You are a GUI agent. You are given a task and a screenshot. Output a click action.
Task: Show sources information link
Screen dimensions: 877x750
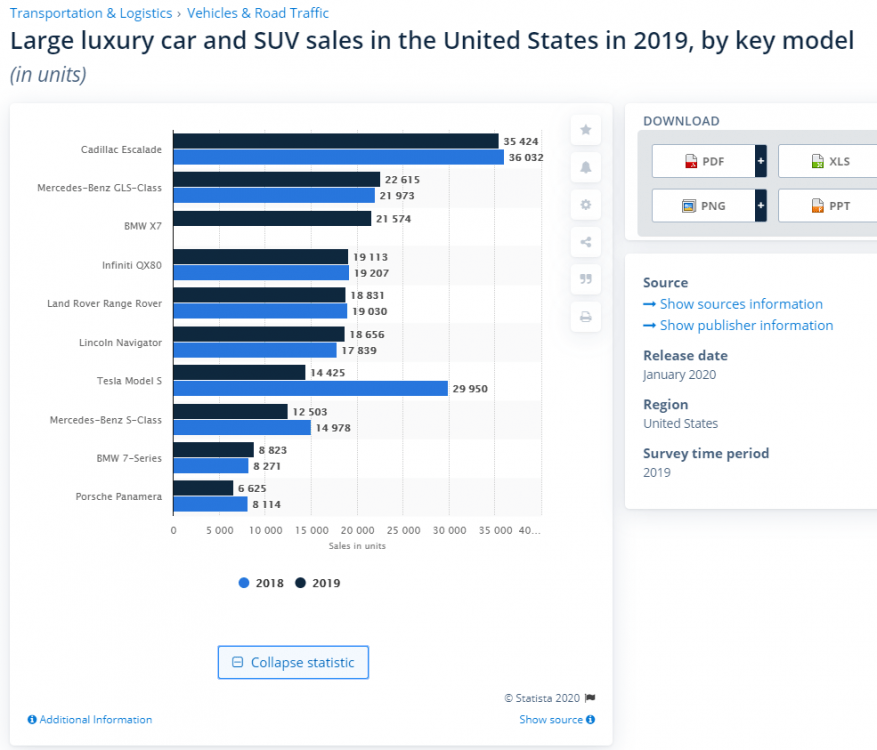coord(740,304)
